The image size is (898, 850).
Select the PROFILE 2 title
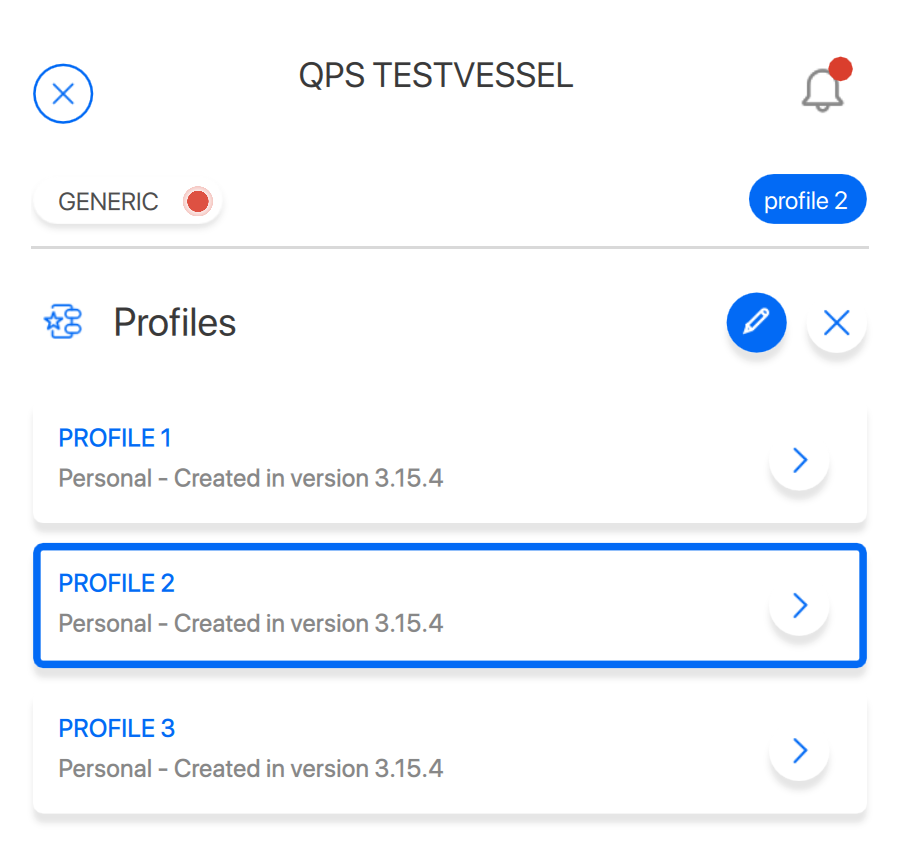pyautogui.click(x=117, y=583)
